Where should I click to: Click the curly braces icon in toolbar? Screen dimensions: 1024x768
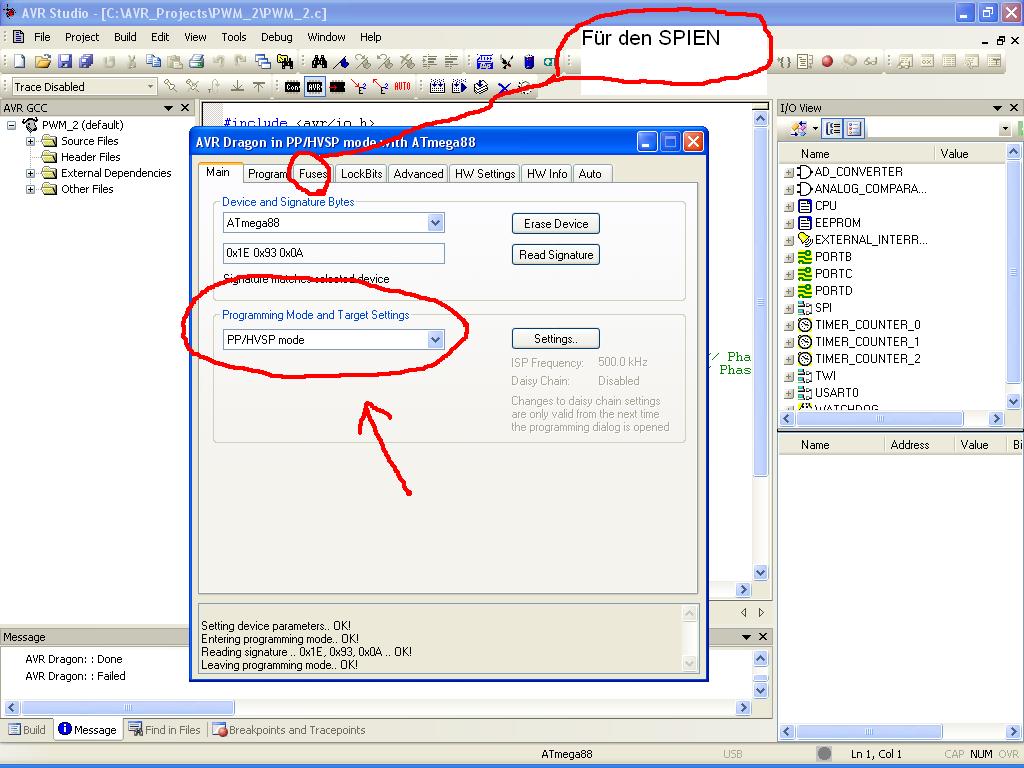point(784,61)
